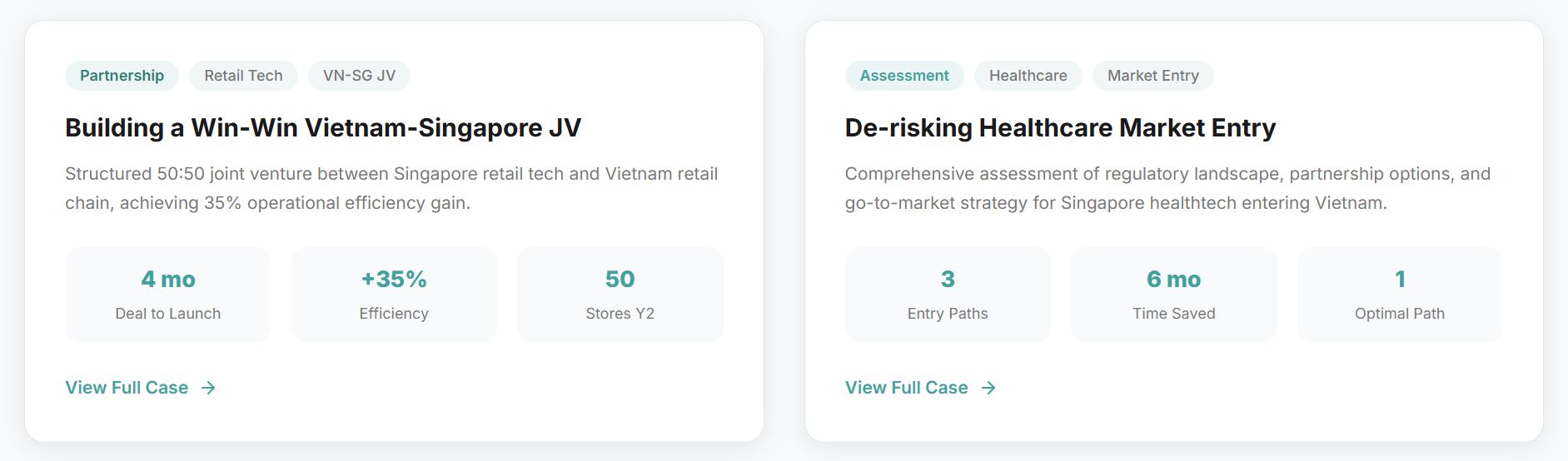Screen dimensions: 1568x461
Task: Click the 3 Entry Paths stat box
Action: coord(948,295)
